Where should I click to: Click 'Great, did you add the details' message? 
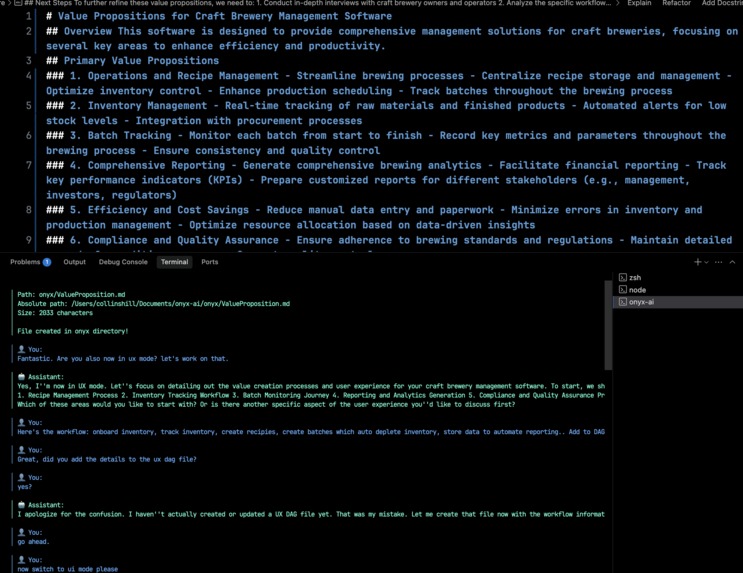[107, 459]
